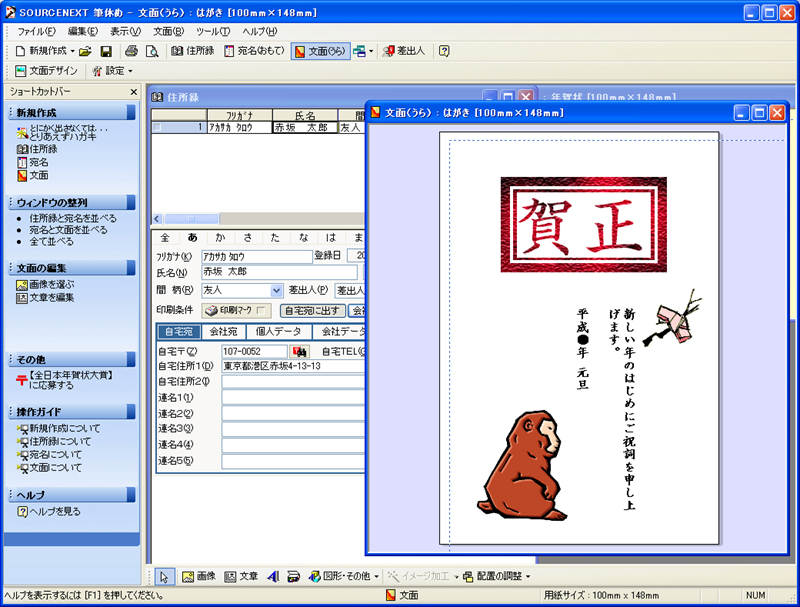Expand the 設定 settings dropdown
This screenshot has width=800, height=607.
(x=113, y=71)
